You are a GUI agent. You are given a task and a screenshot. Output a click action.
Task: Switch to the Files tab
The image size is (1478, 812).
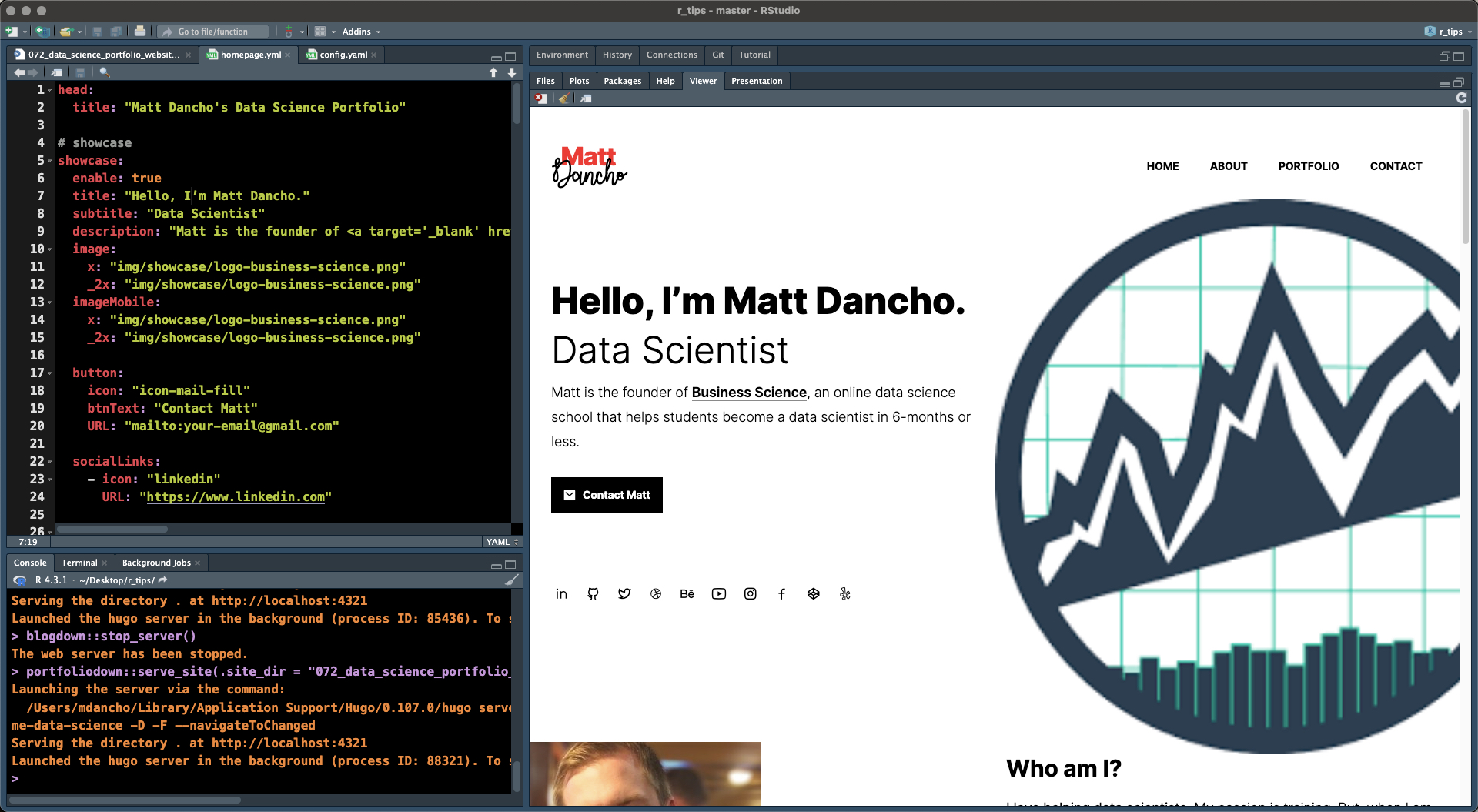[546, 81]
